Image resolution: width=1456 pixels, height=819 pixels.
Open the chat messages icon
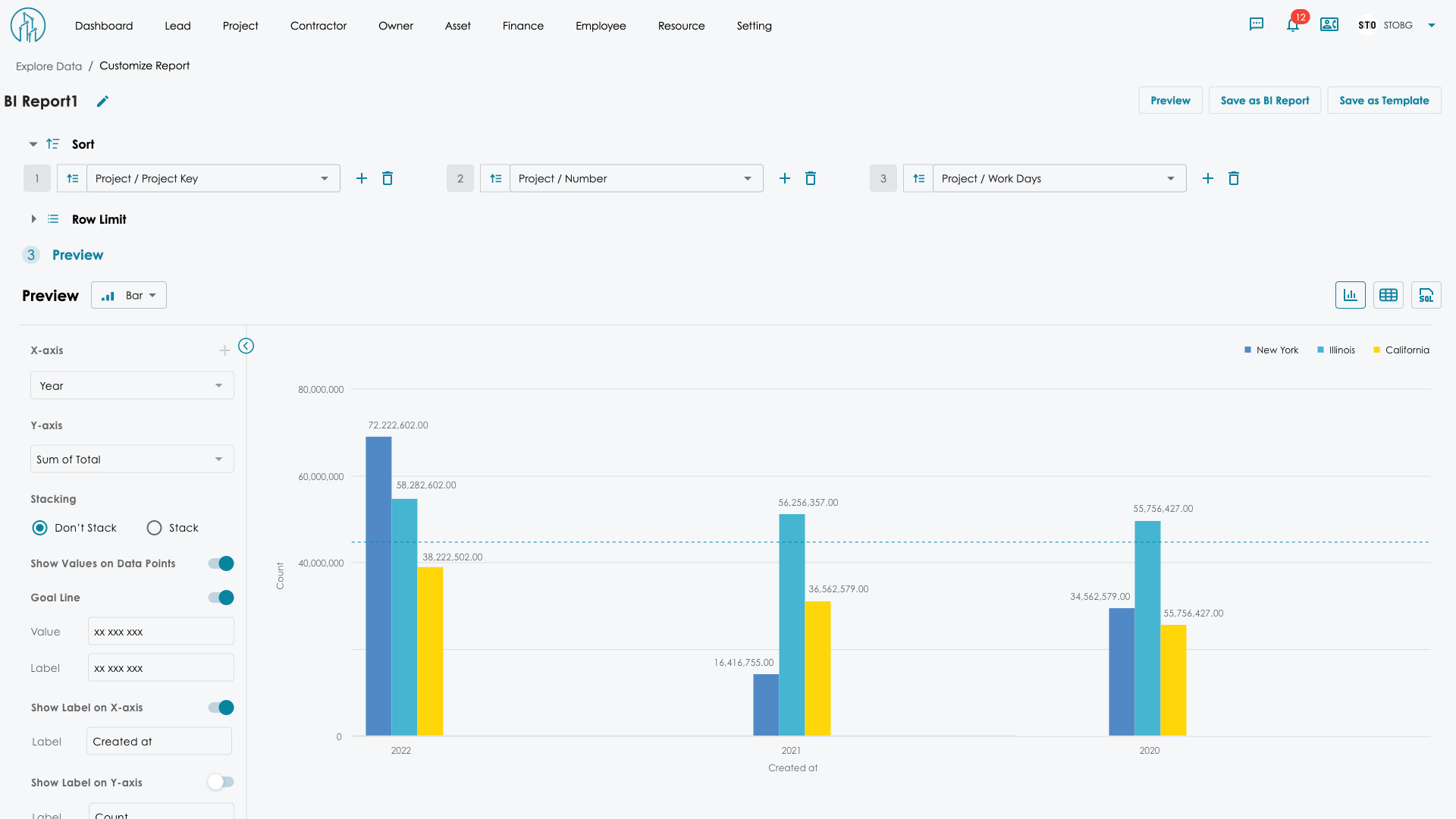click(x=1257, y=24)
